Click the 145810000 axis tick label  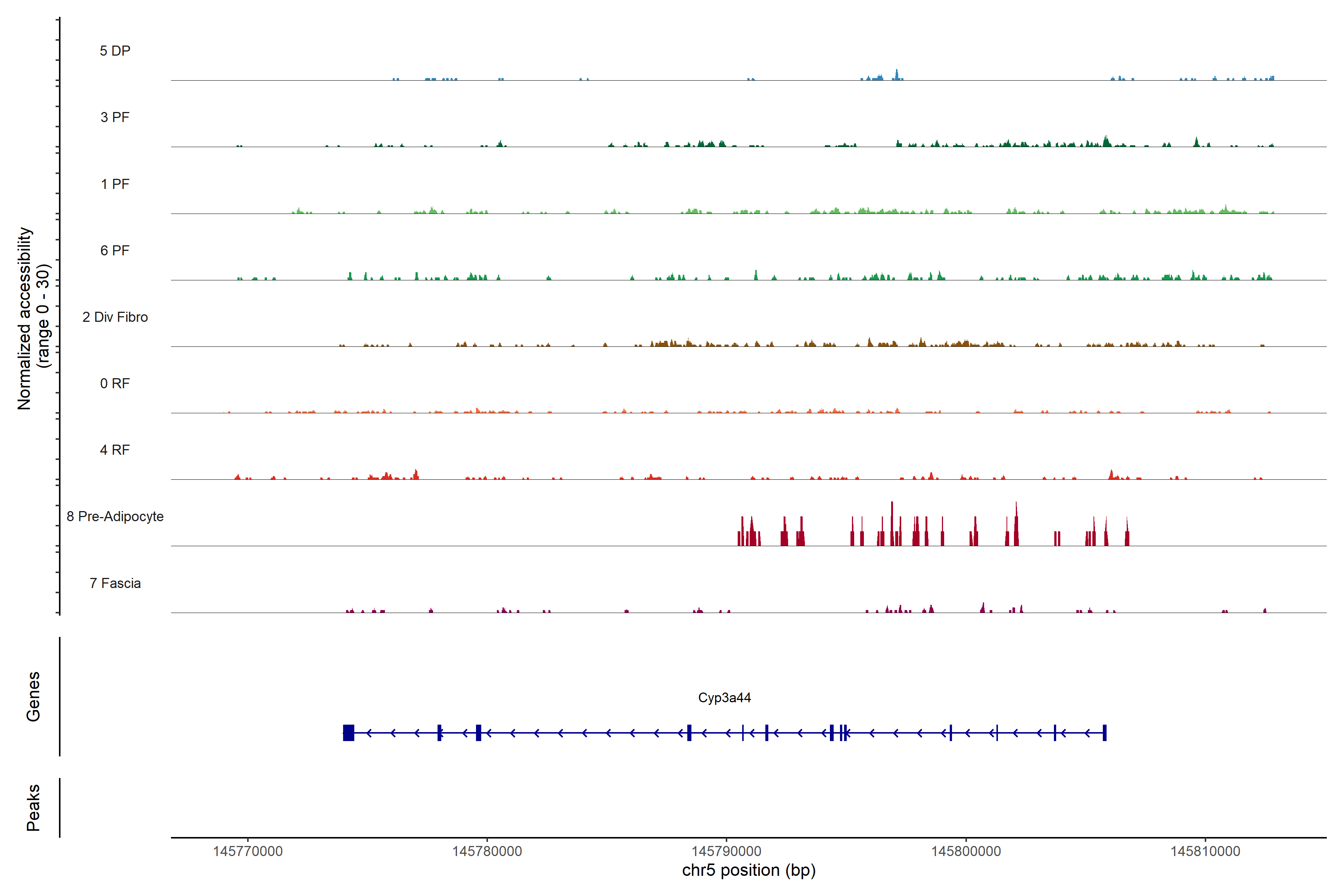click(x=1205, y=851)
